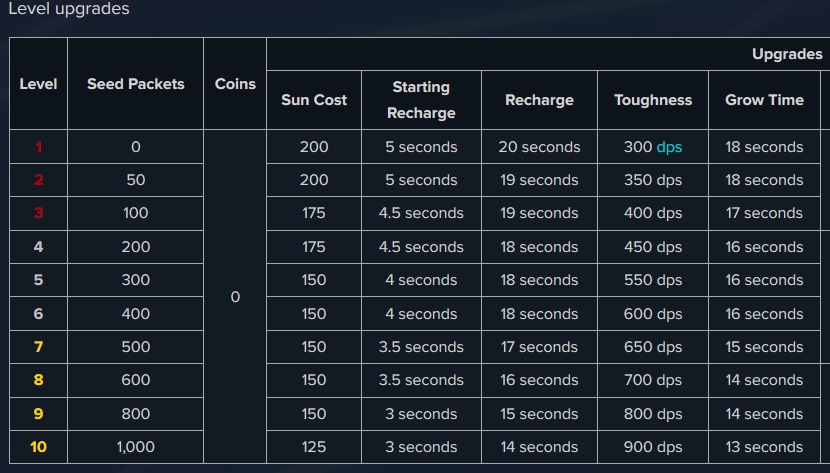830x473 pixels.
Task: Click the merged Coins value 0 cell
Action: pos(235,297)
